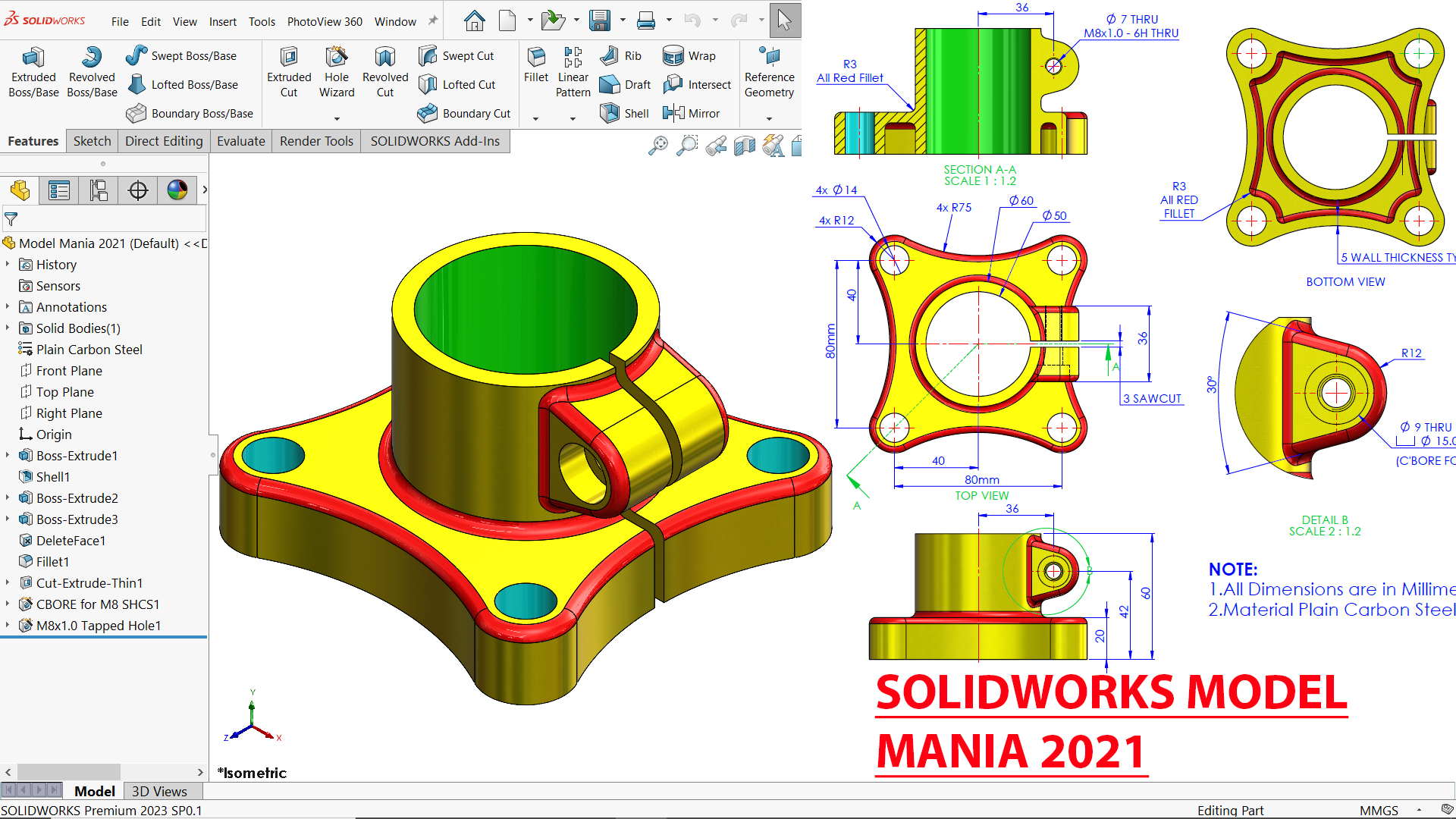Select the Draft tool

625,84
